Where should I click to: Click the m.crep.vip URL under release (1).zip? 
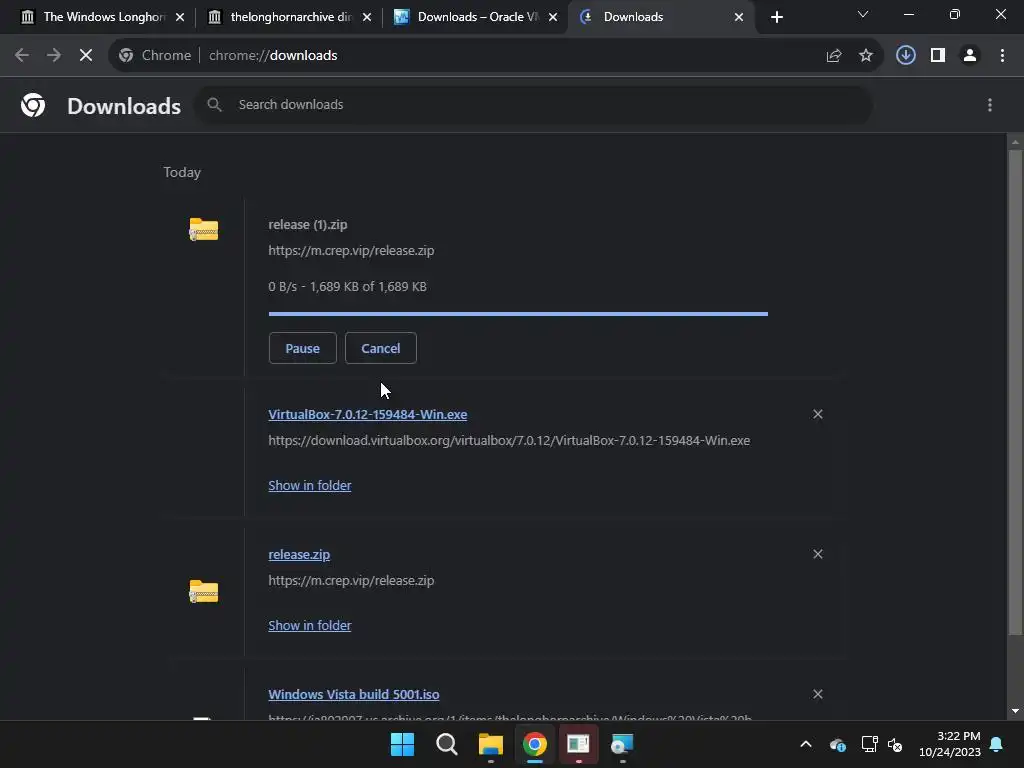point(351,250)
